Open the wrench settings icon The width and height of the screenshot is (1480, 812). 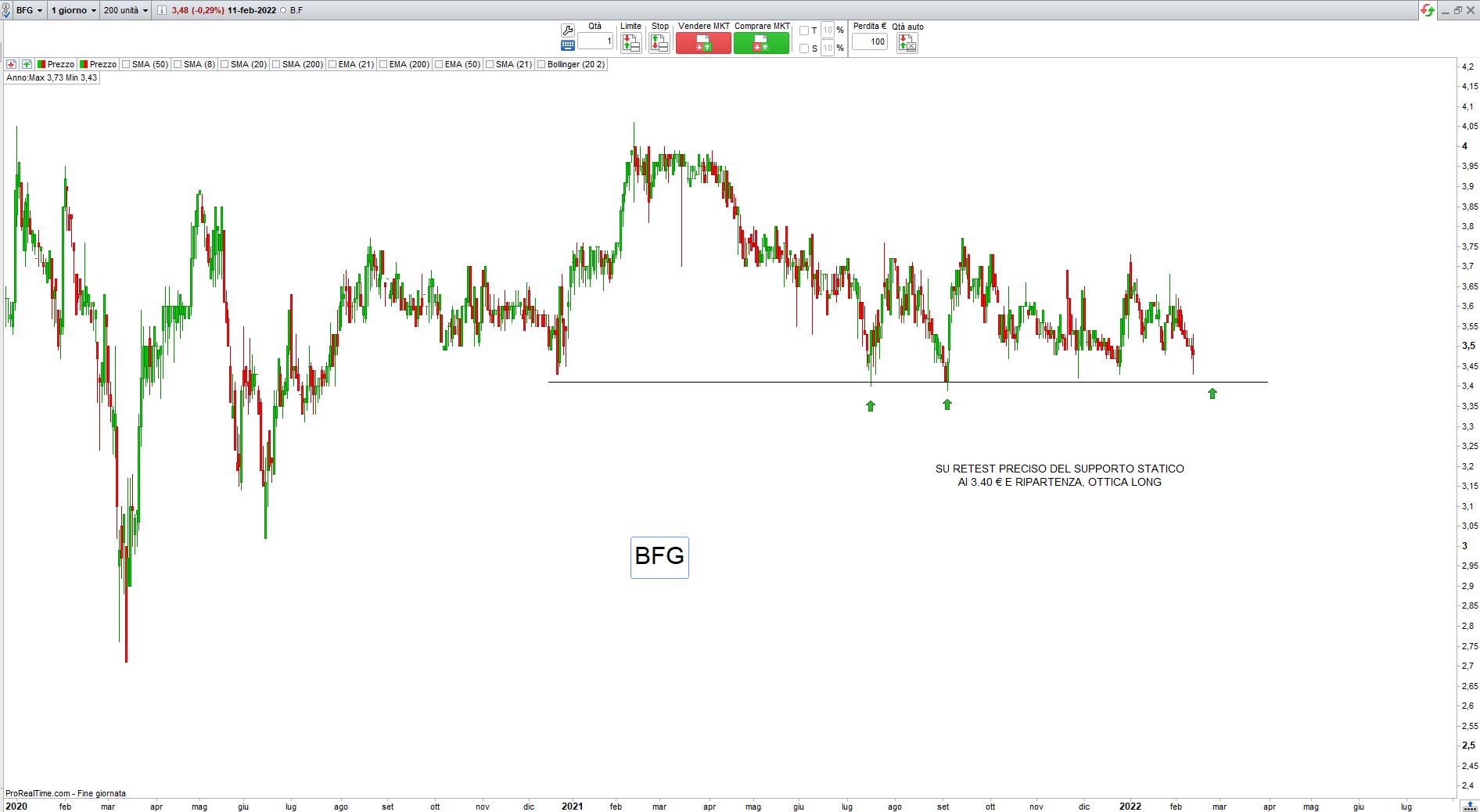click(568, 31)
